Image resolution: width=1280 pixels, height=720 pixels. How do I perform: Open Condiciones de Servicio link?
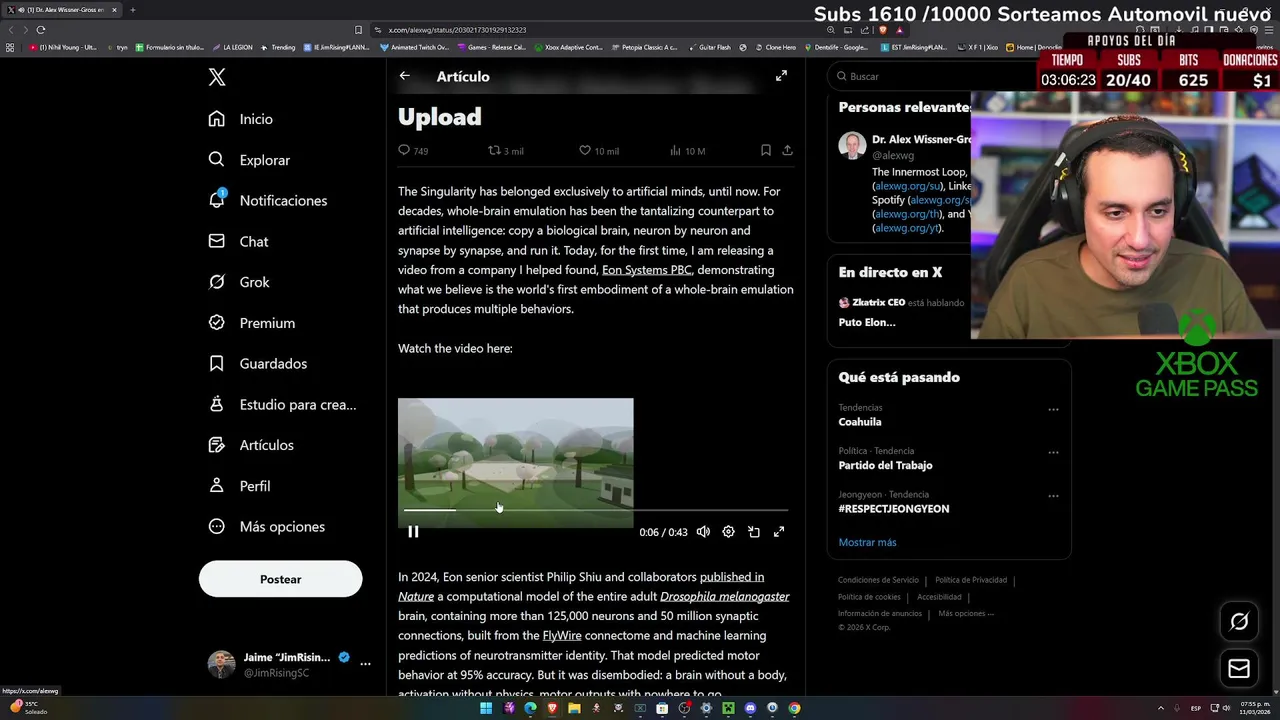click(x=878, y=580)
